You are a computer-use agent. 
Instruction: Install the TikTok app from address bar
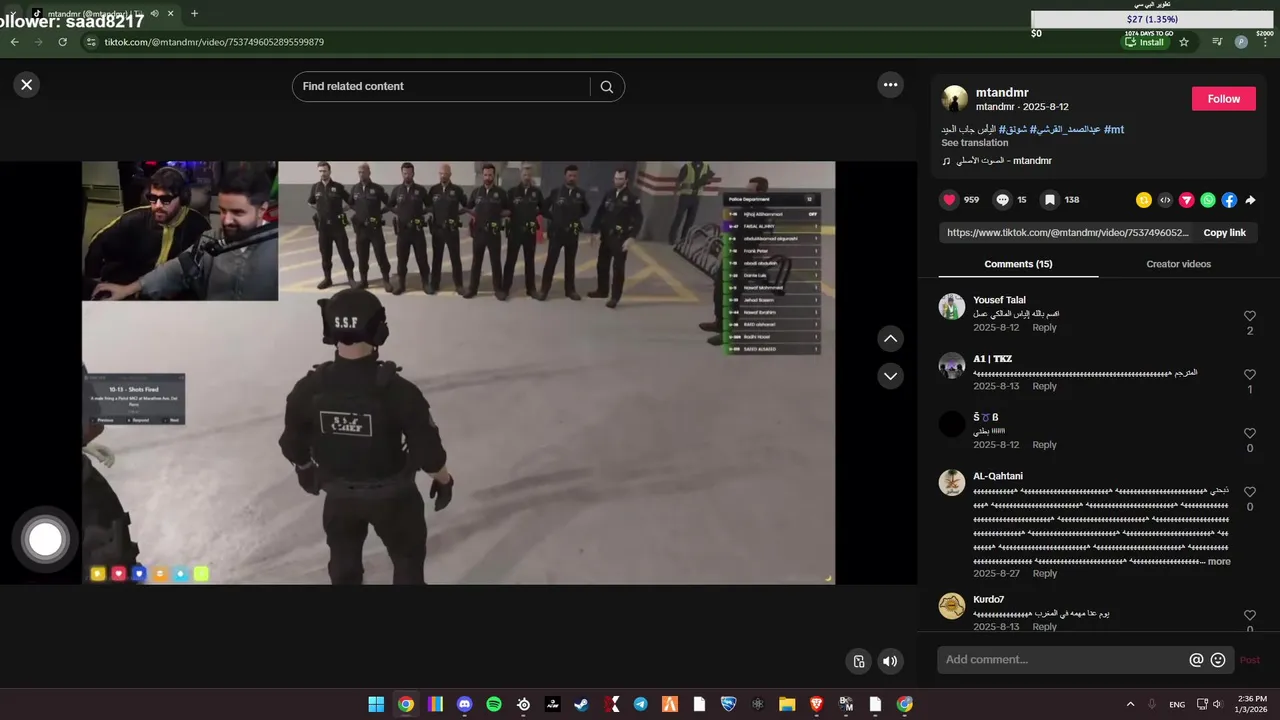pos(1144,42)
